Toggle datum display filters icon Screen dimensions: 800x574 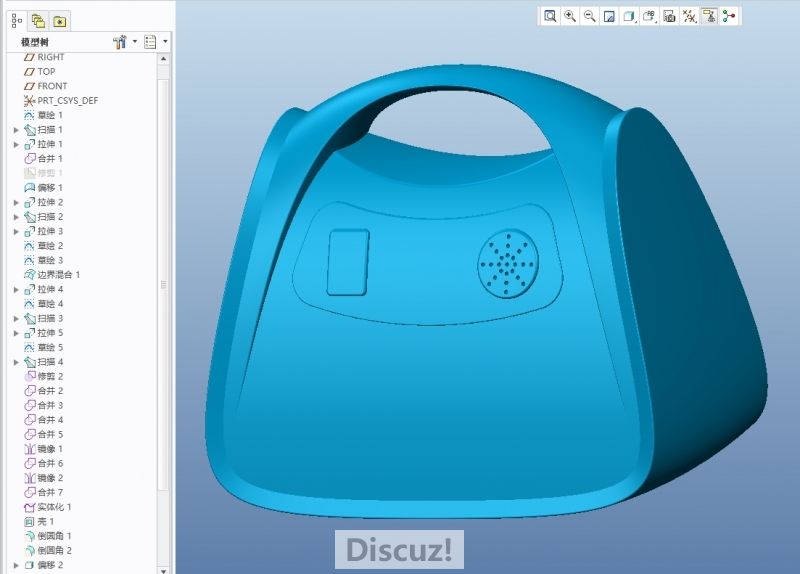(x=689, y=16)
